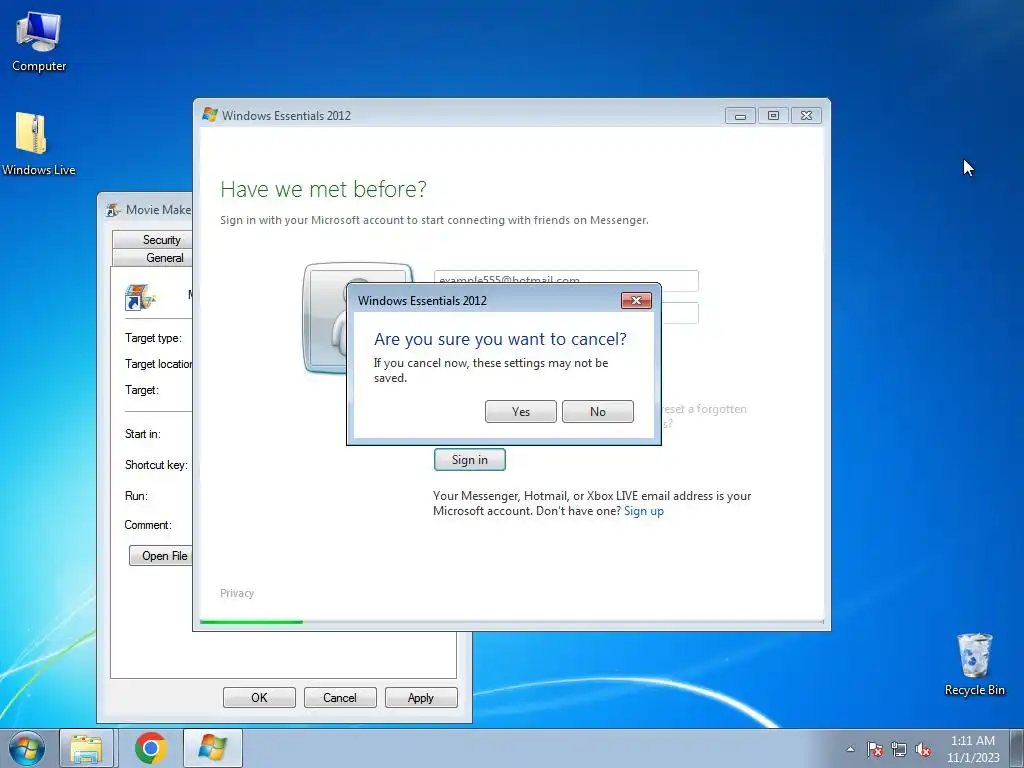This screenshot has height=768, width=1024.
Task: Open the Privacy link
Action: tap(237, 593)
